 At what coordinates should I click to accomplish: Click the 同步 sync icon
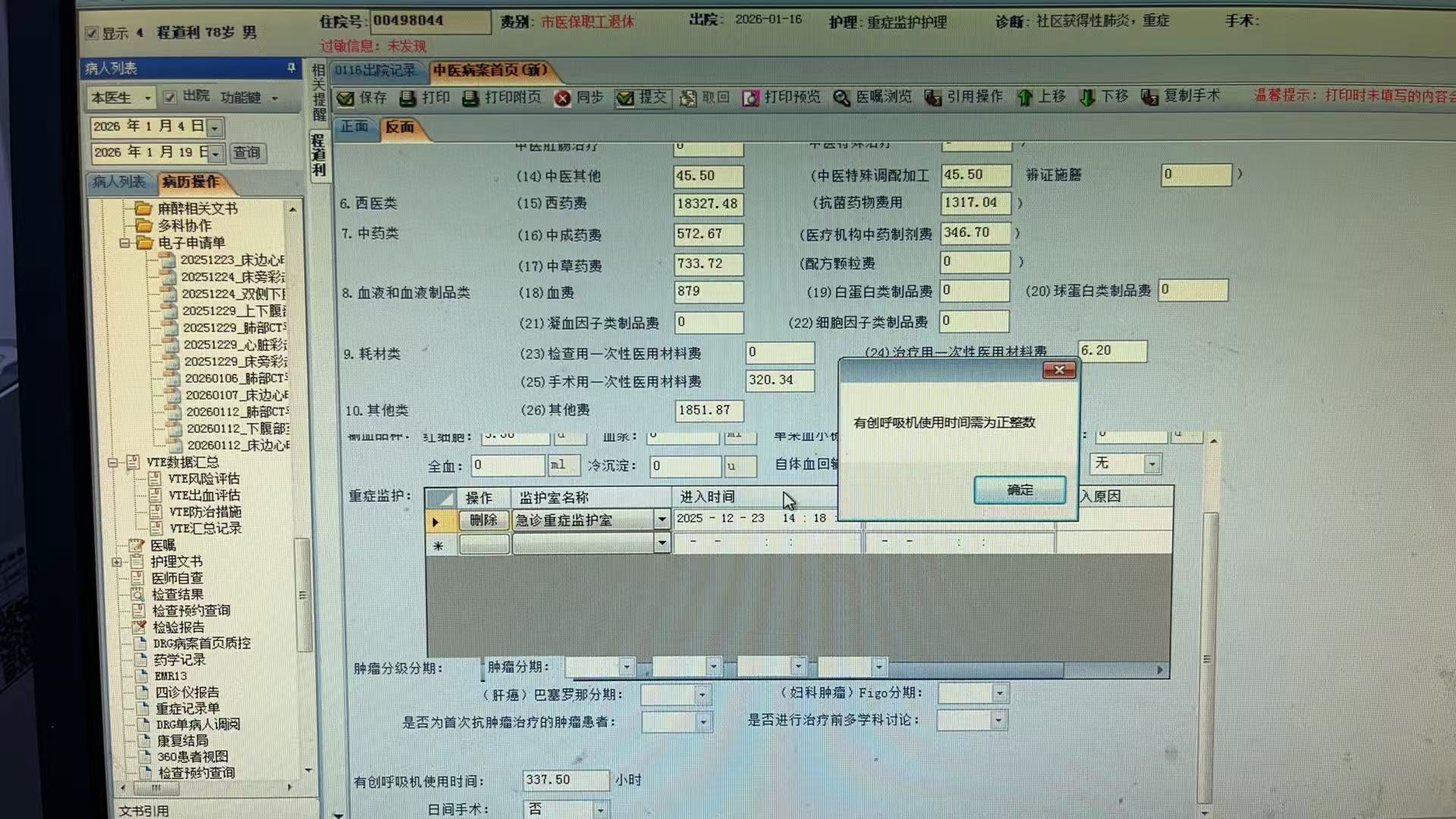tap(562, 98)
